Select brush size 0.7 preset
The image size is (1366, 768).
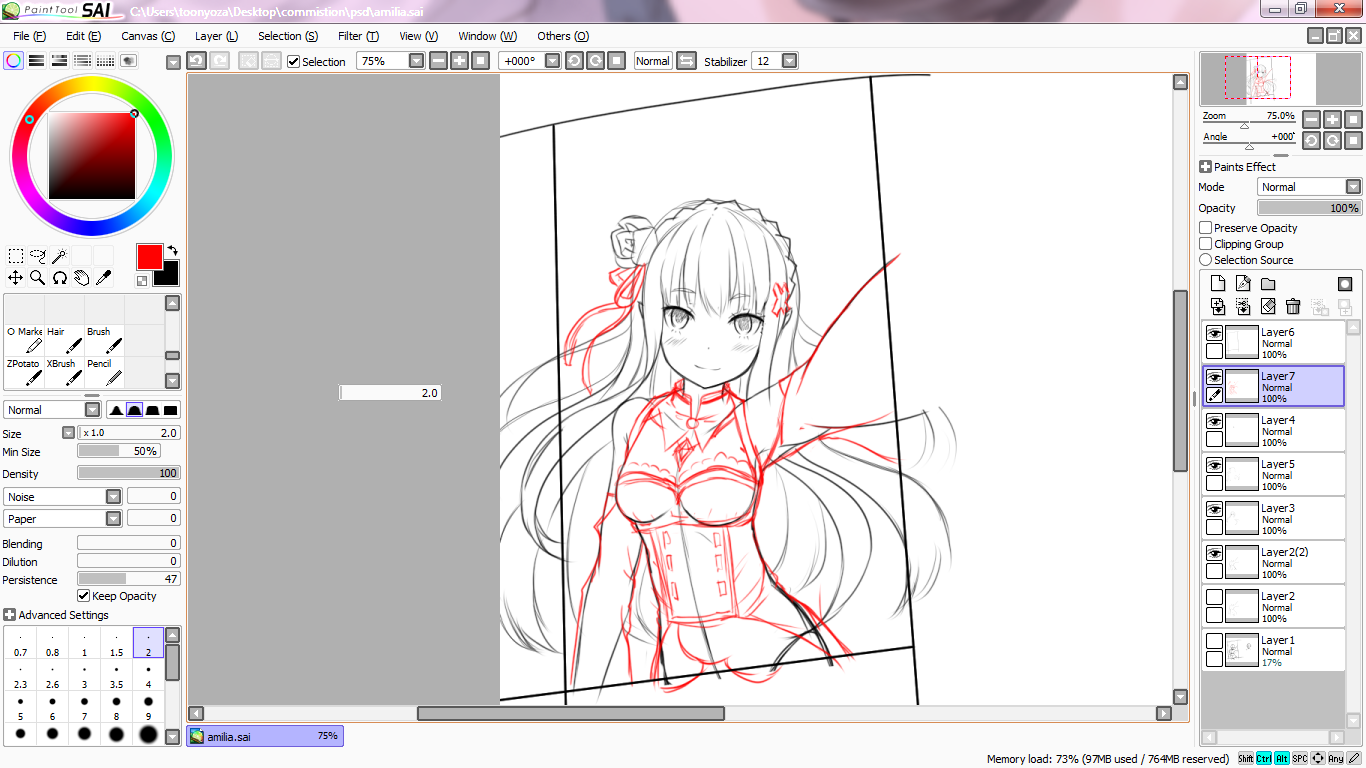[20, 644]
